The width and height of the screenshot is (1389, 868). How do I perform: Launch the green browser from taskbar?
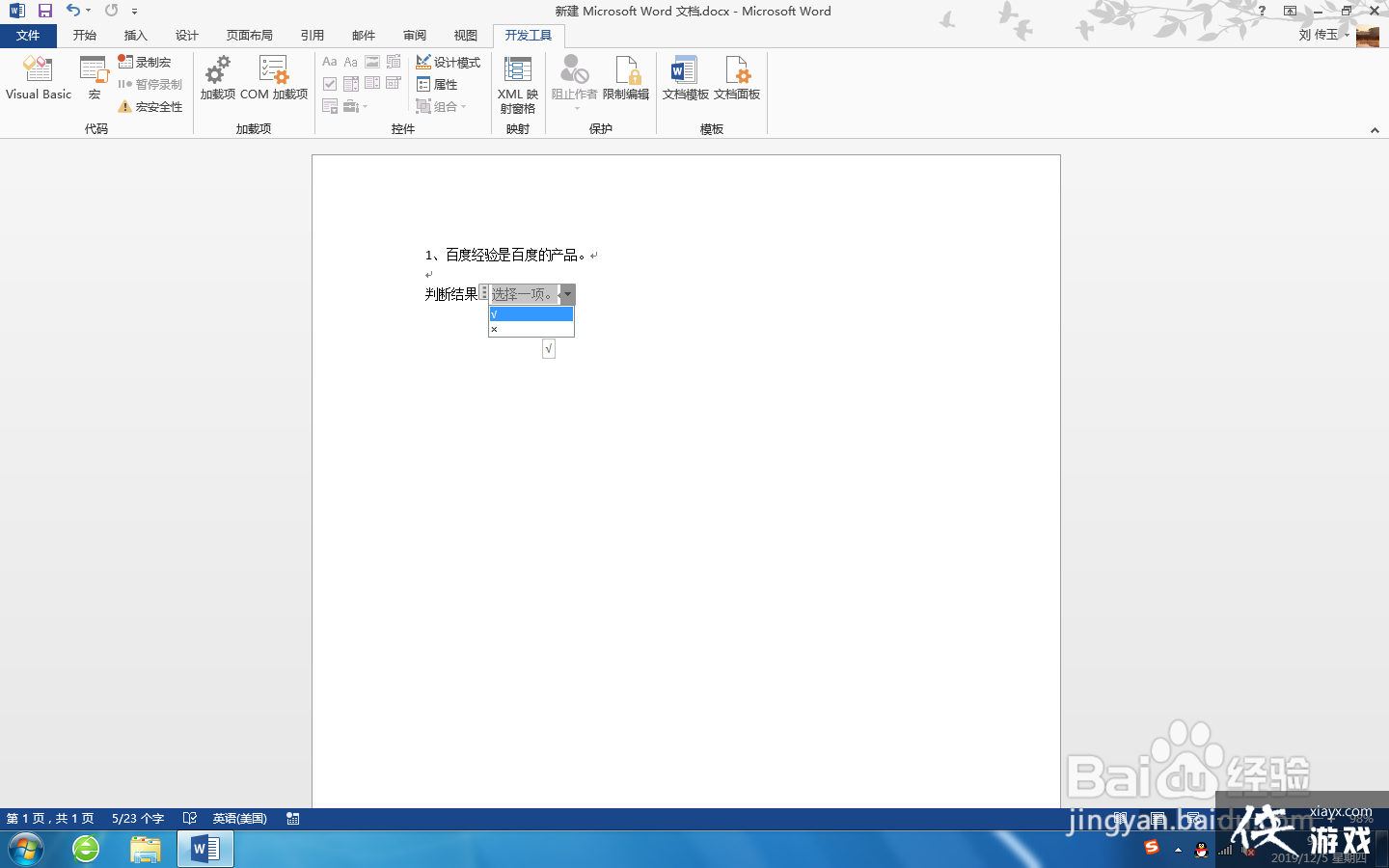click(86, 850)
